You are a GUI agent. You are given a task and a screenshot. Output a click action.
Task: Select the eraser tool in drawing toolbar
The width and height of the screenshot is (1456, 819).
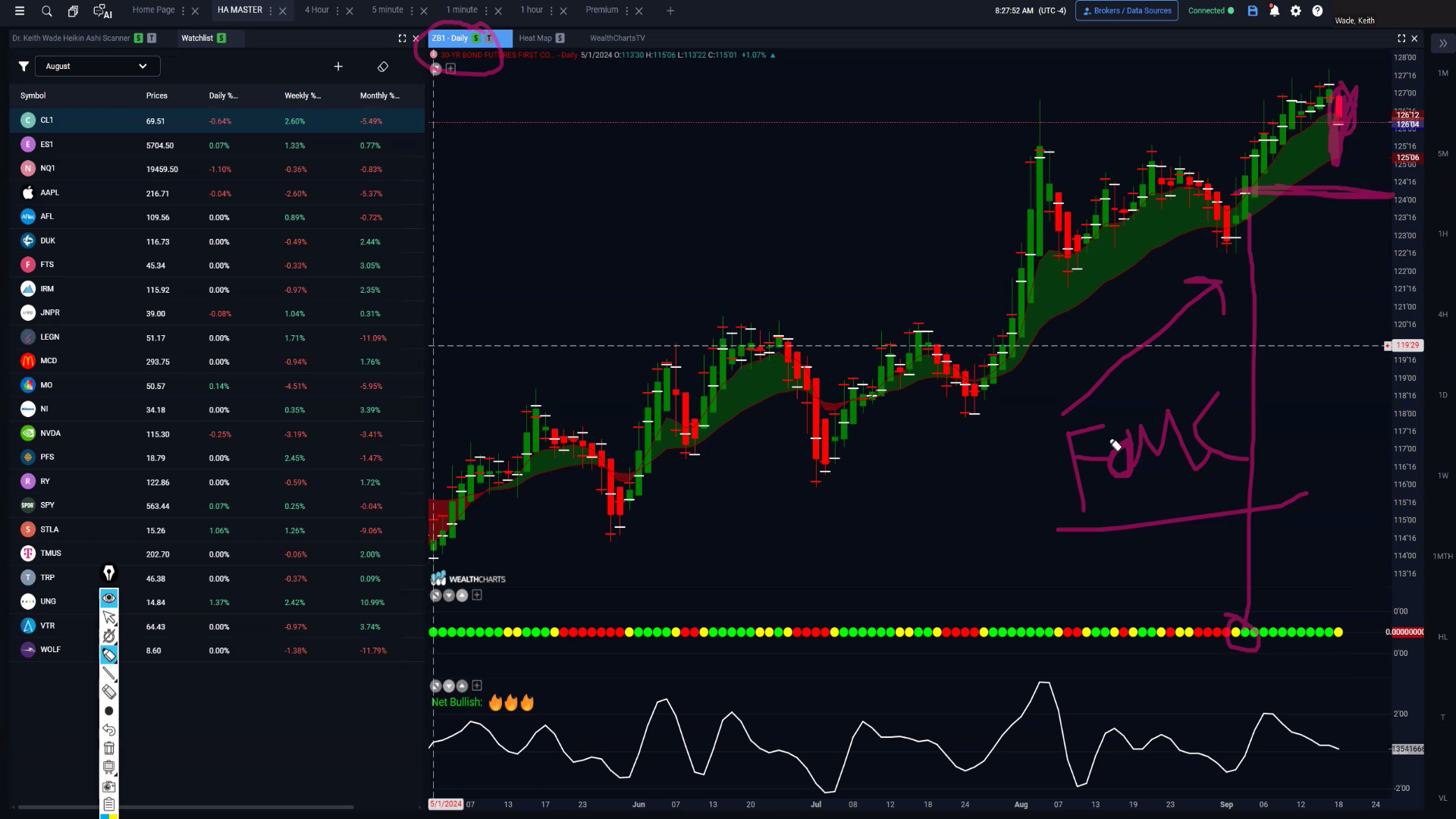(109, 692)
